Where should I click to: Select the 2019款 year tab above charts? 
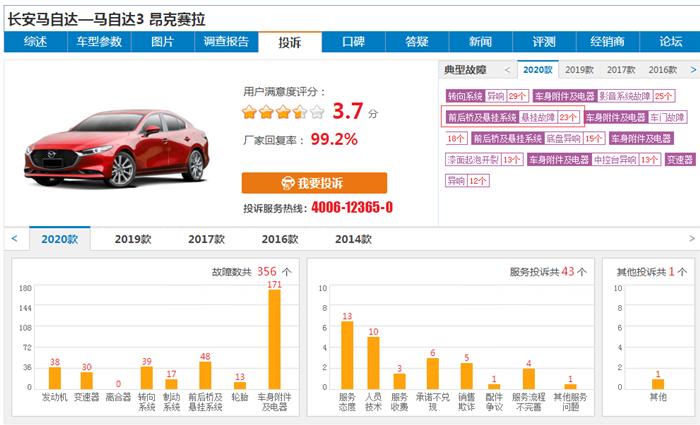133,239
